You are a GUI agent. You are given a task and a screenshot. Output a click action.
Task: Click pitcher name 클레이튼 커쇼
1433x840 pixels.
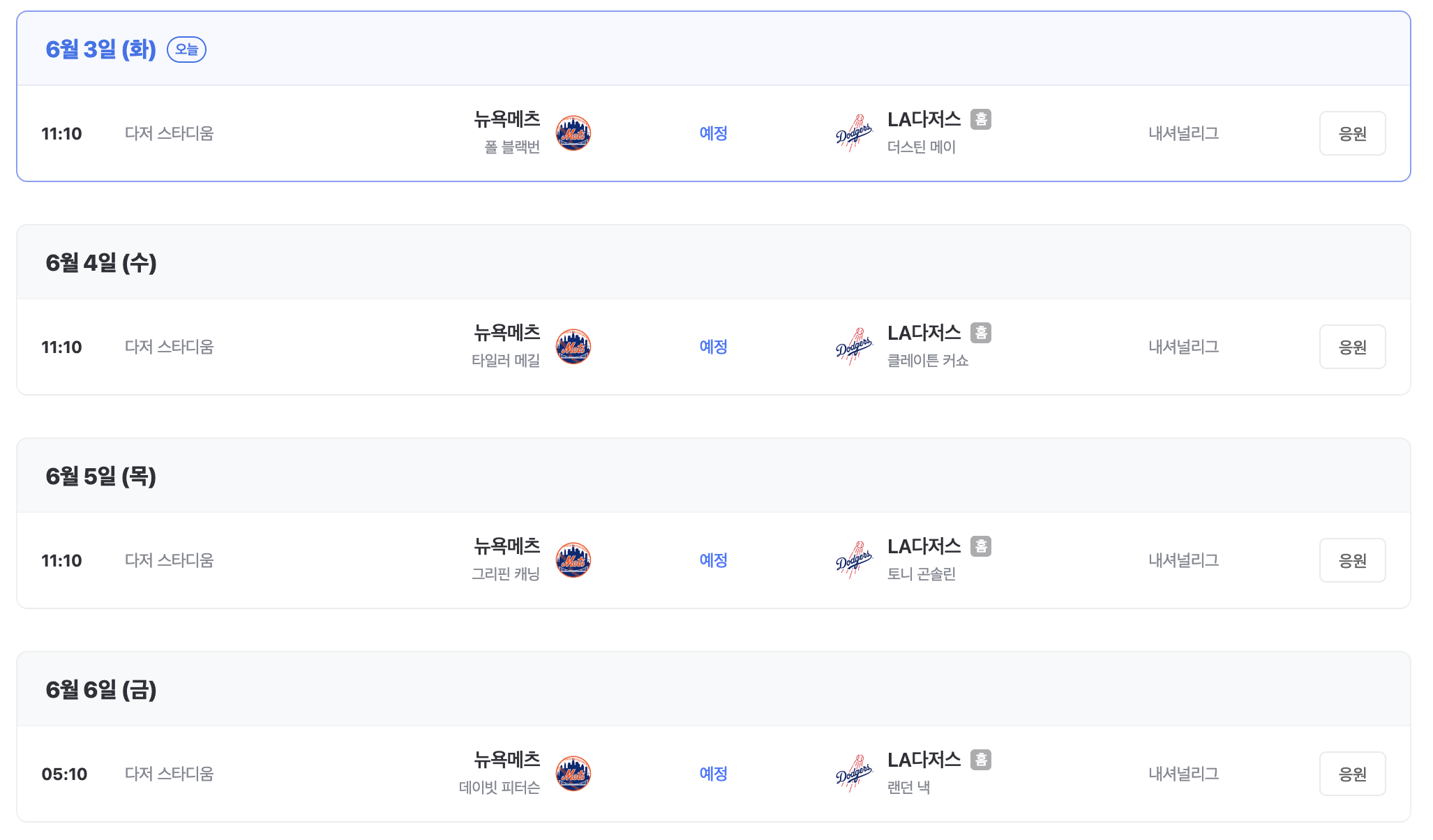tap(927, 361)
